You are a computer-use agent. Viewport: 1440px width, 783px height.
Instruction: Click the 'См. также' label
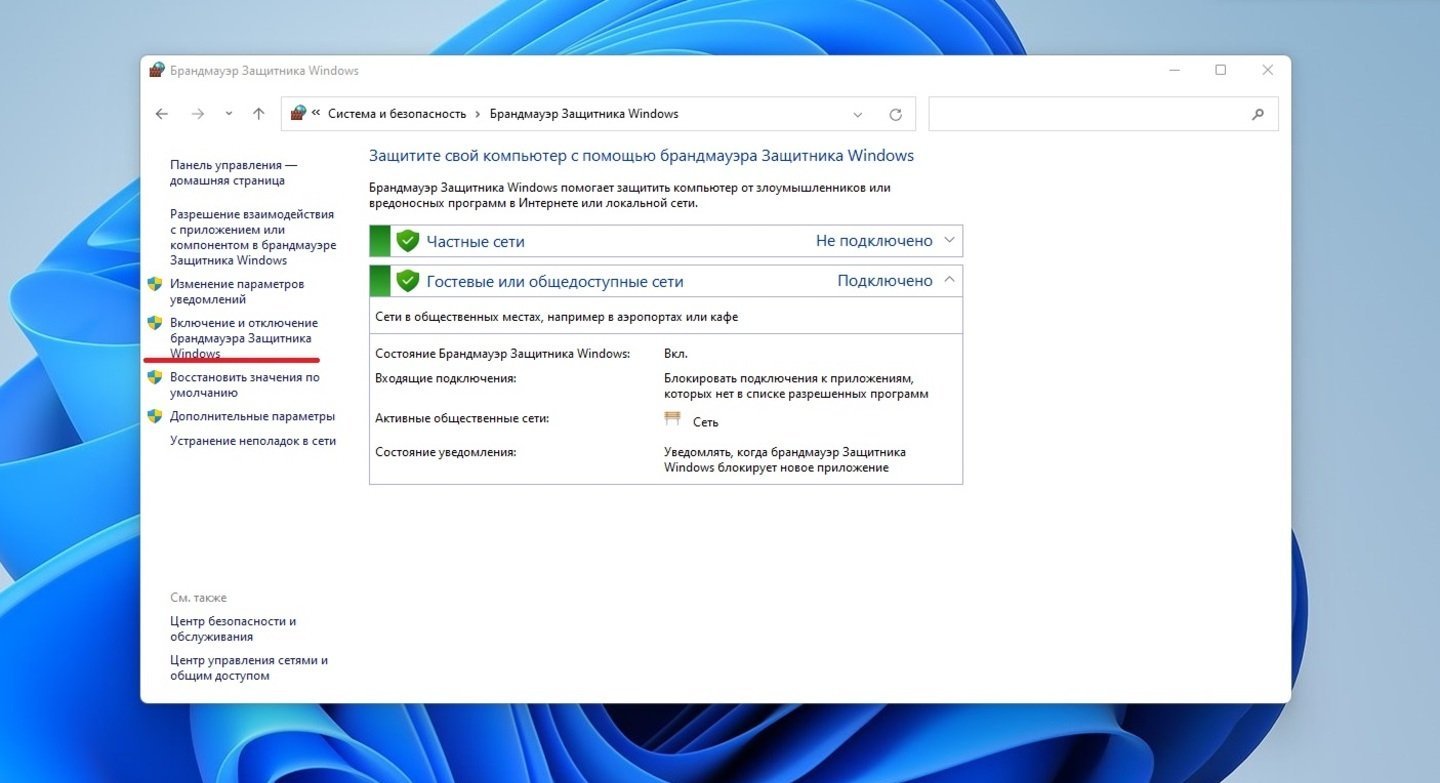[x=198, y=598]
